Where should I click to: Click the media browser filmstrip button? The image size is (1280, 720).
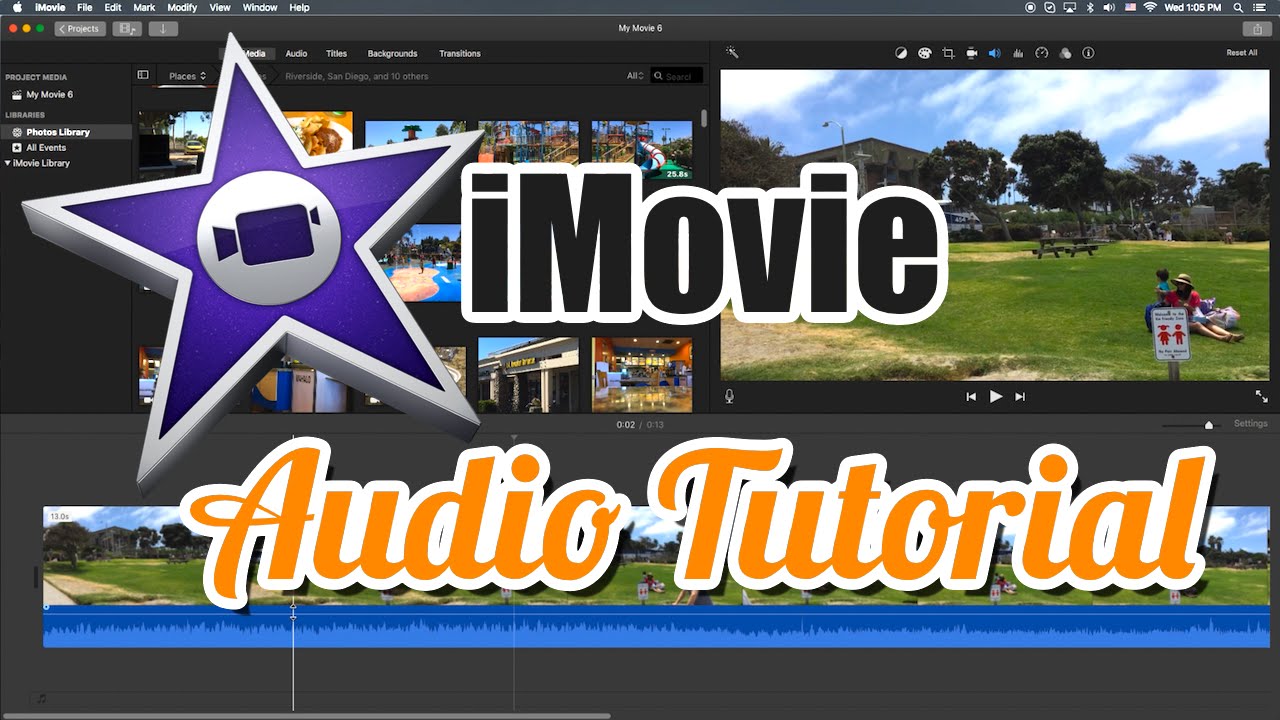point(127,29)
